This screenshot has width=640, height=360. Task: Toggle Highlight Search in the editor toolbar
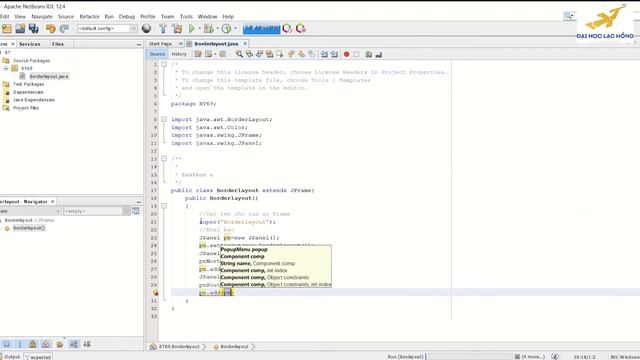269,54
